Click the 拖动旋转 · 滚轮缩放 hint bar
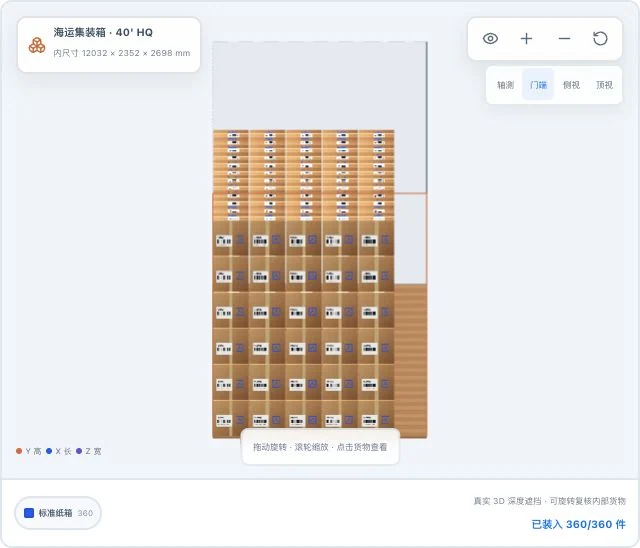Screen dimensions: 640x548 click(x=320, y=447)
